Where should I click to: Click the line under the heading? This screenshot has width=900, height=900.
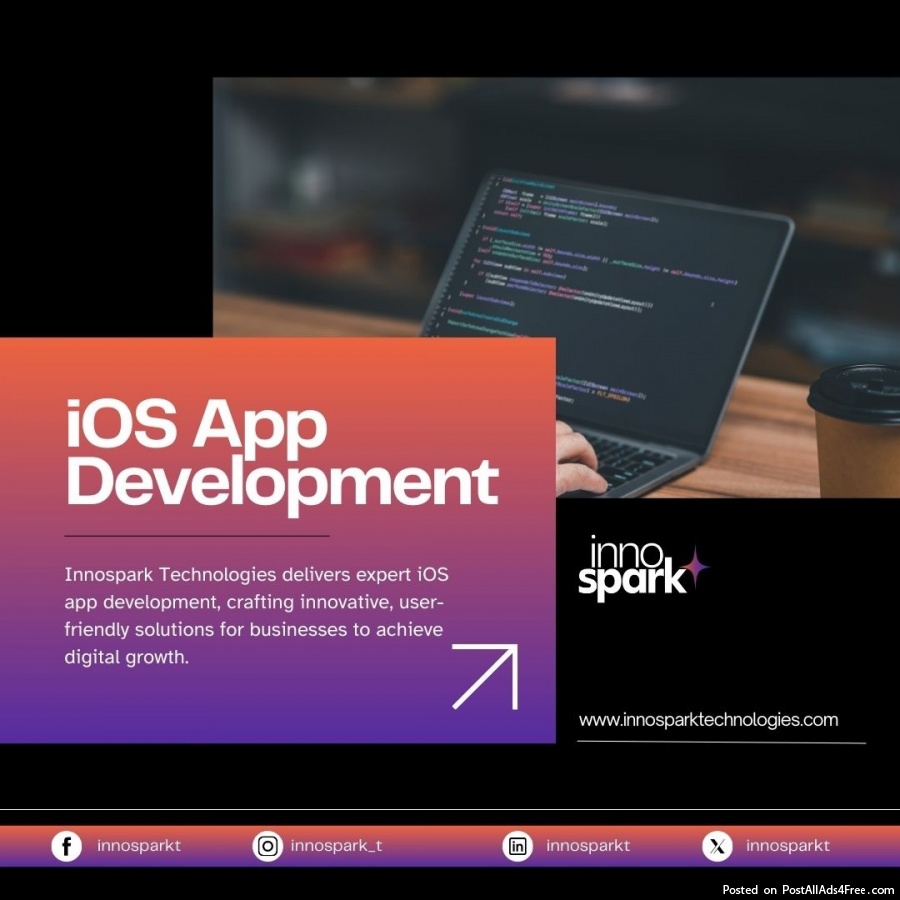196,536
